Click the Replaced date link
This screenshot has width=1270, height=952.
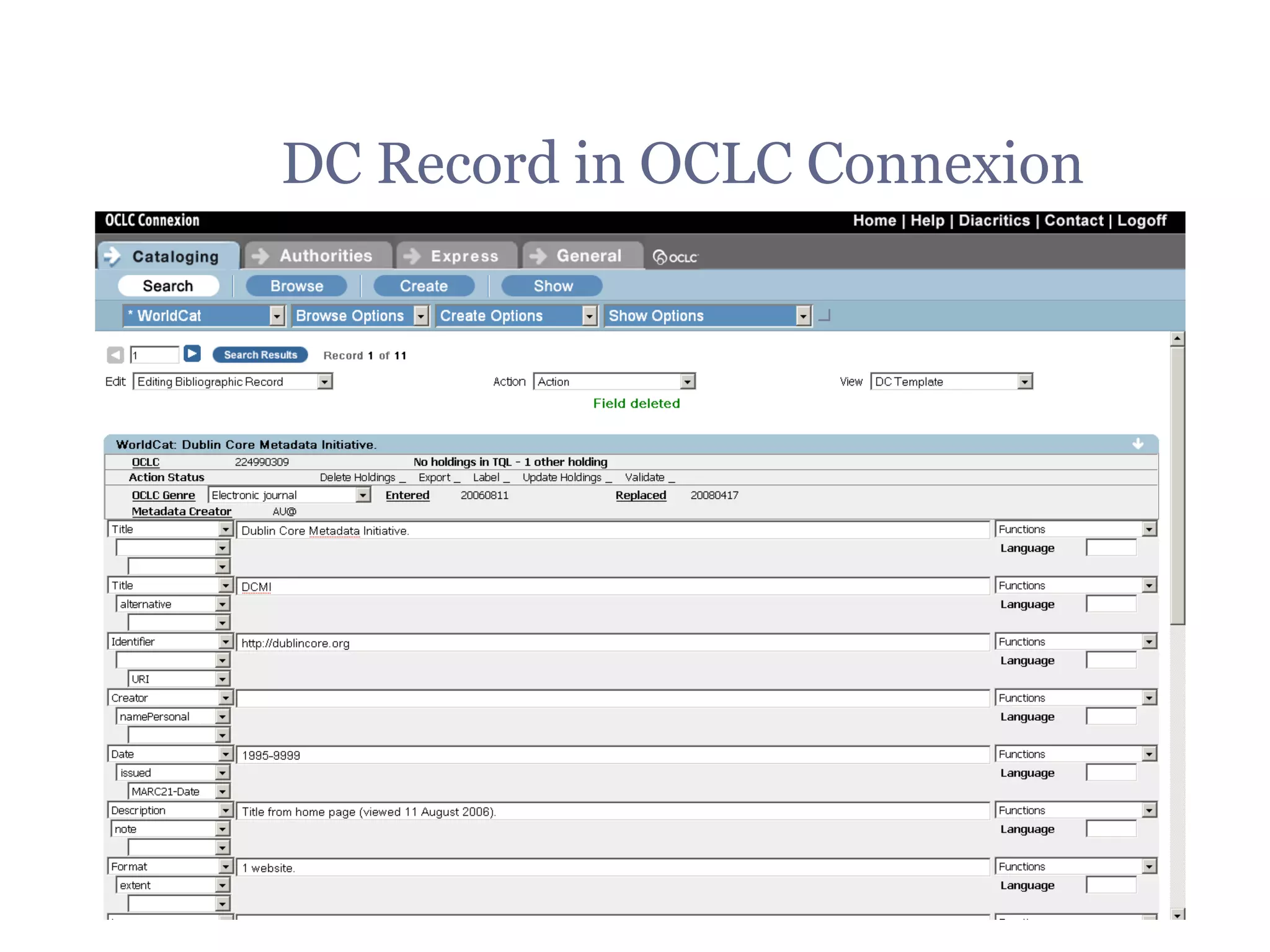641,495
